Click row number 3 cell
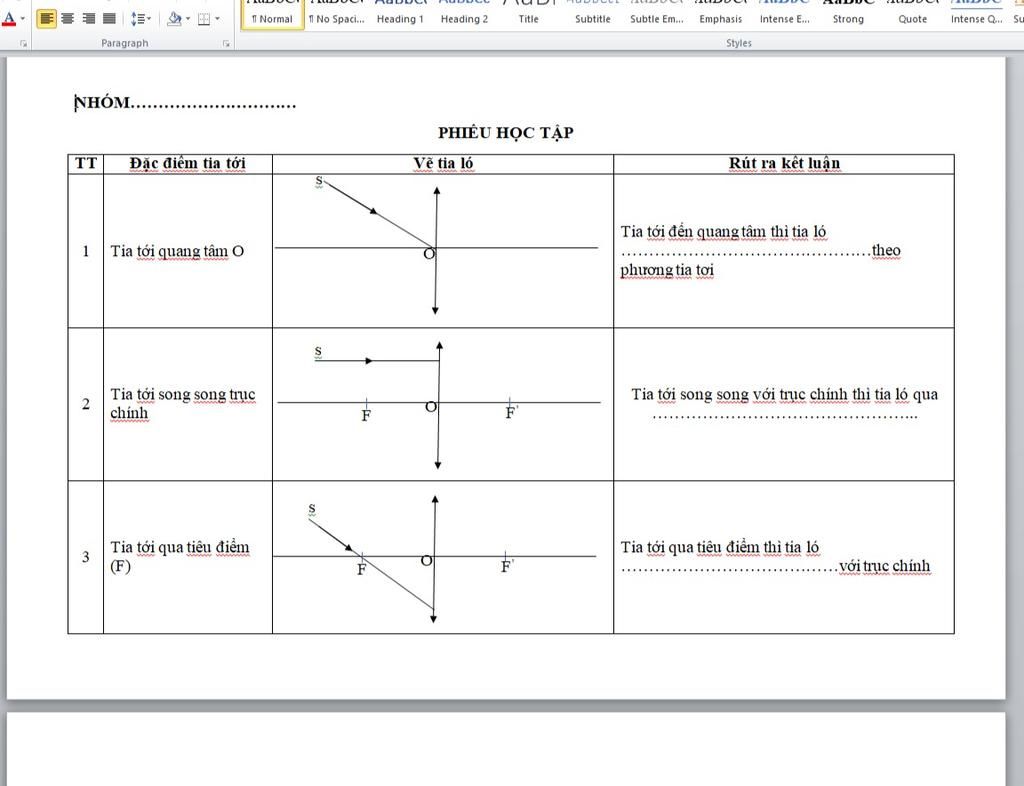Screen dimensions: 1024x786 pyautogui.click(x=86, y=557)
